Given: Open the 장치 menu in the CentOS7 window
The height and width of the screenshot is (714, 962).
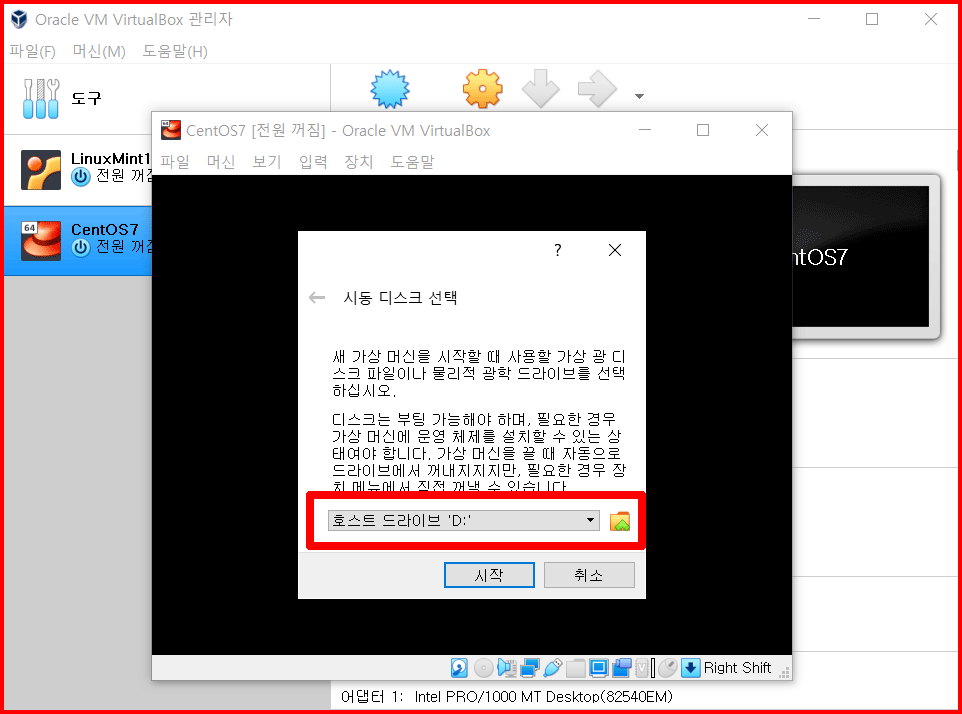Looking at the screenshot, I should point(359,162).
